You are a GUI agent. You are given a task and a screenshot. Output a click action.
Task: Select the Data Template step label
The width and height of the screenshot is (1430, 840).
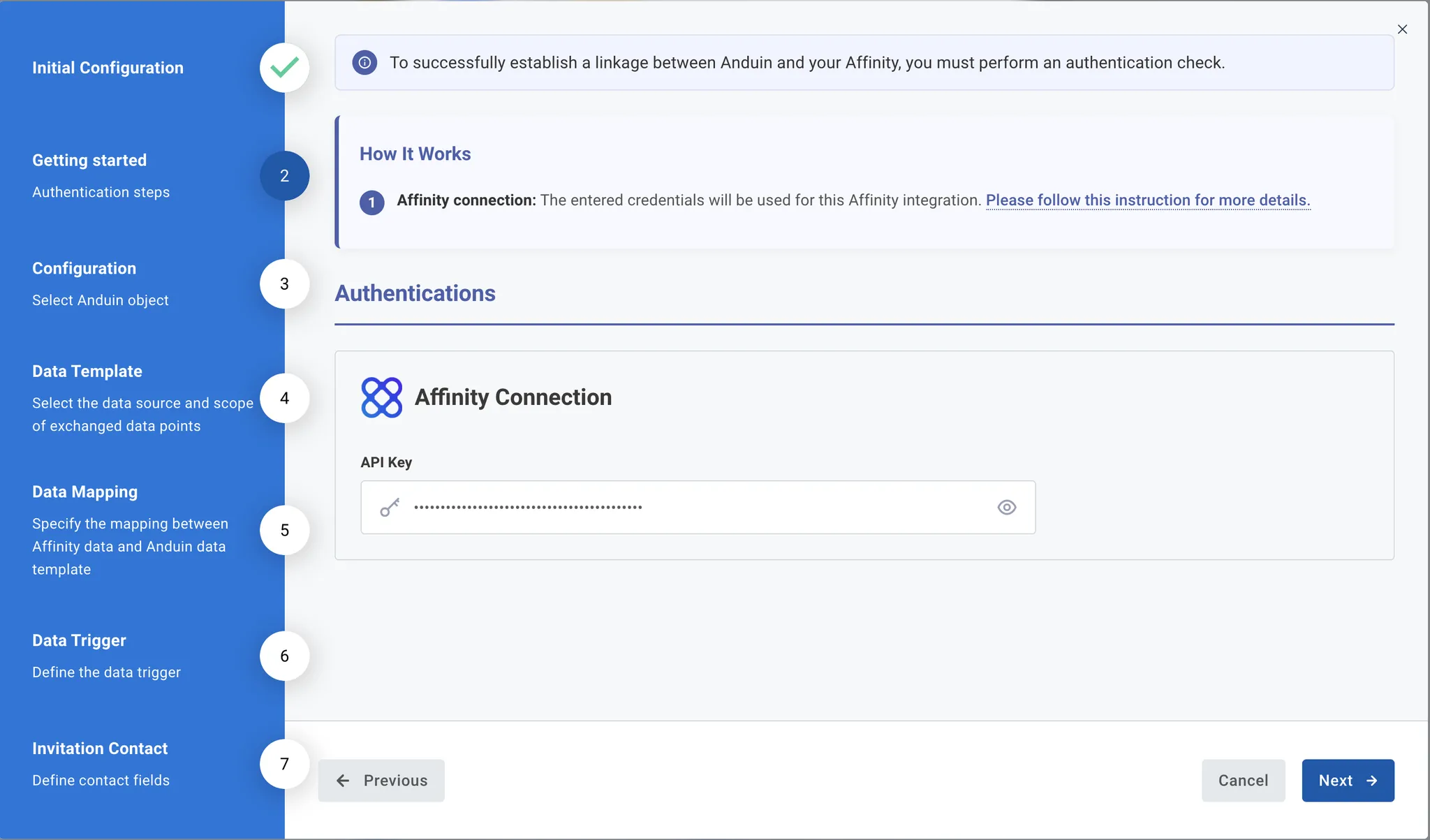tap(87, 371)
